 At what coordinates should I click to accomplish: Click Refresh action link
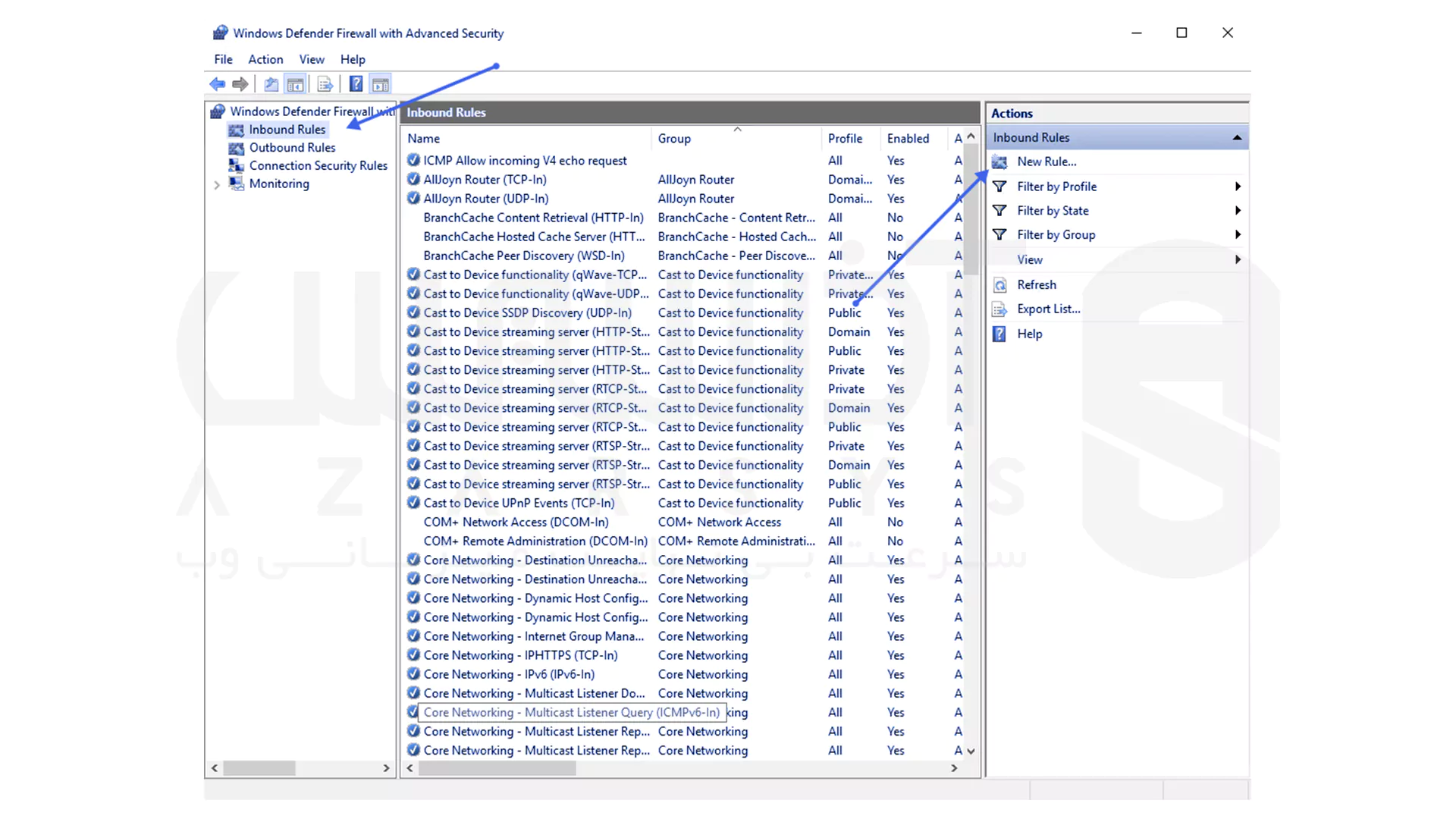coord(1037,285)
